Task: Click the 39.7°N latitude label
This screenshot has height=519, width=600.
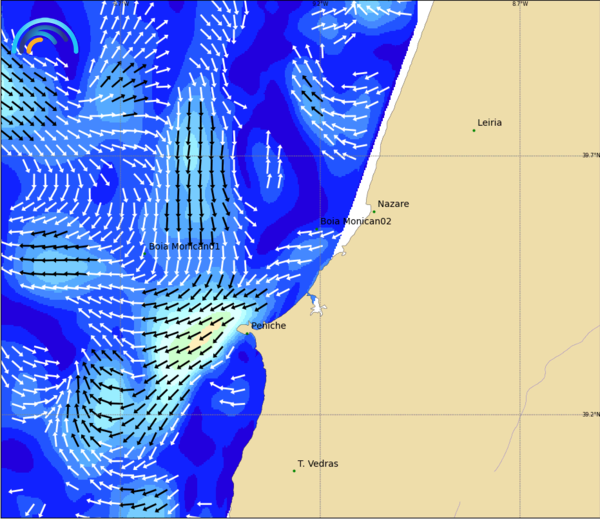Action: coord(590,155)
